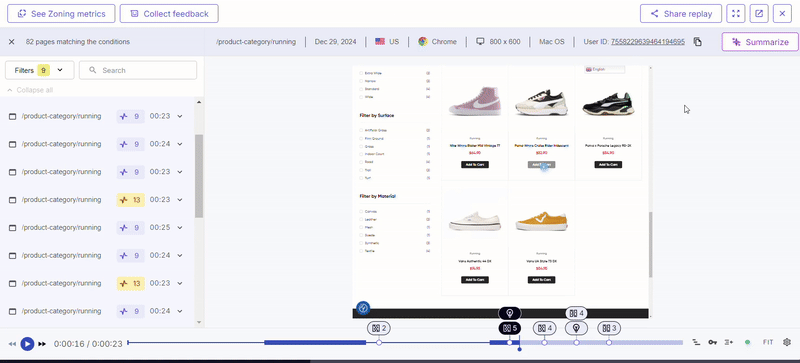Expand the session row lasting 00:25
Image resolution: width=800 pixels, height=363 pixels.
(x=180, y=227)
